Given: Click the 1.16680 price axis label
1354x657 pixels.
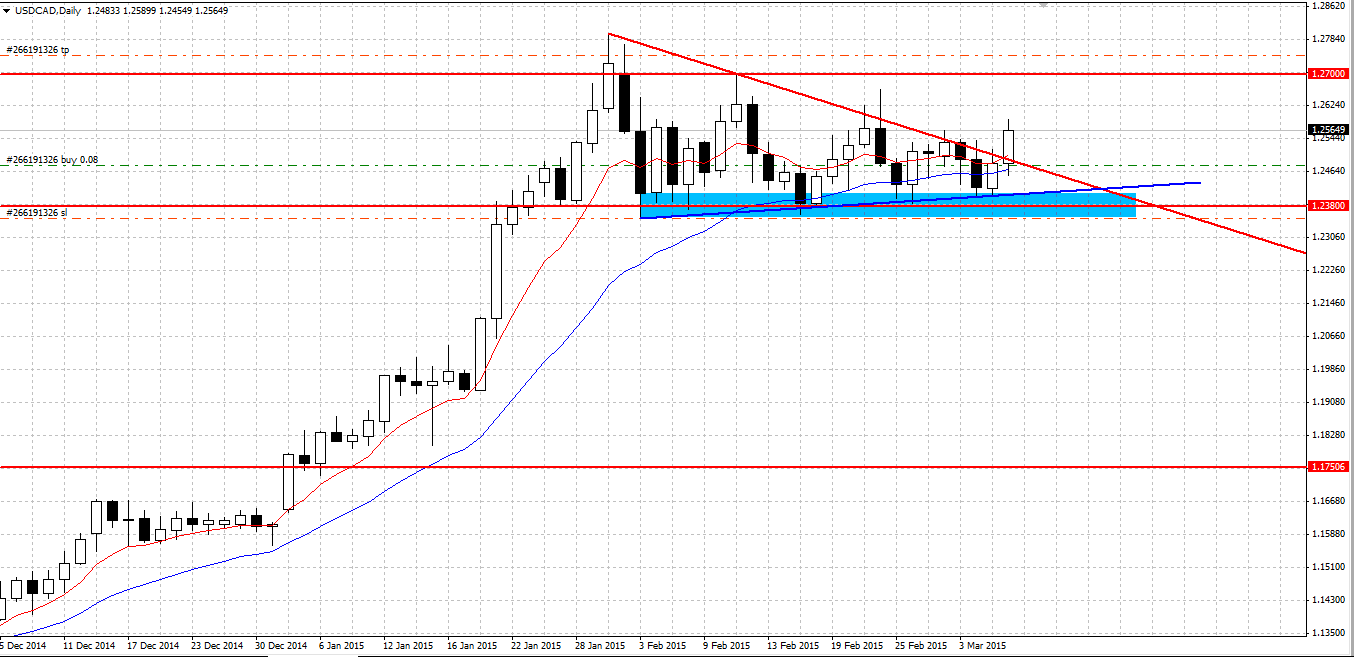Looking at the screenshot, I should [x=1329, y=501].
